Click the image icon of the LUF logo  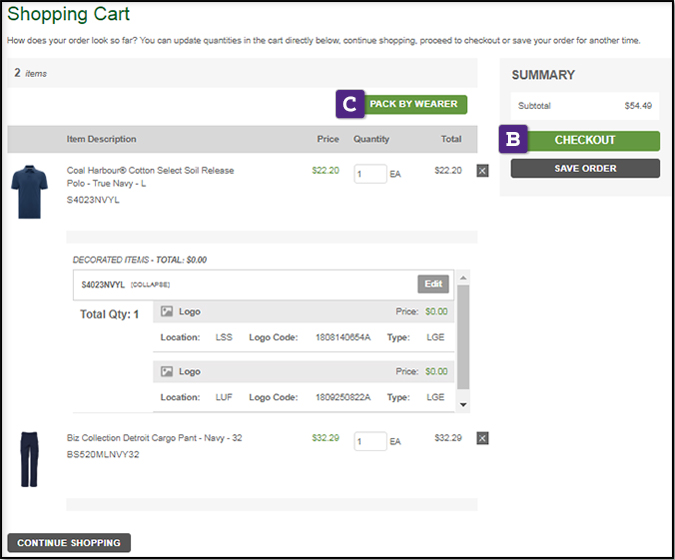[167, 371]
